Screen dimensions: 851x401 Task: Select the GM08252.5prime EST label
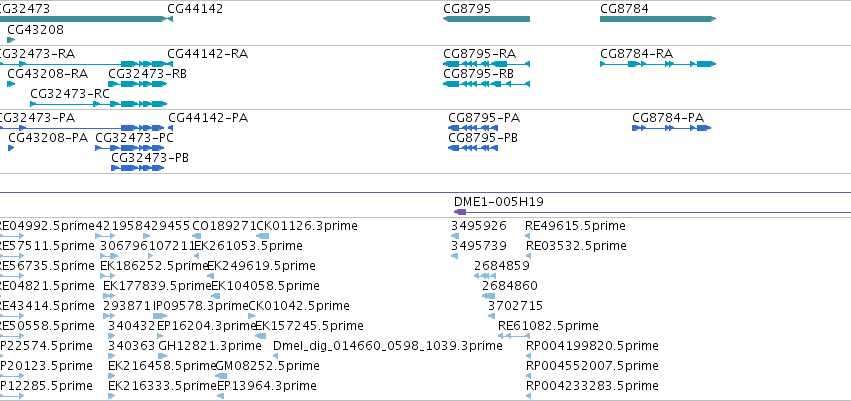coord(268,366)
